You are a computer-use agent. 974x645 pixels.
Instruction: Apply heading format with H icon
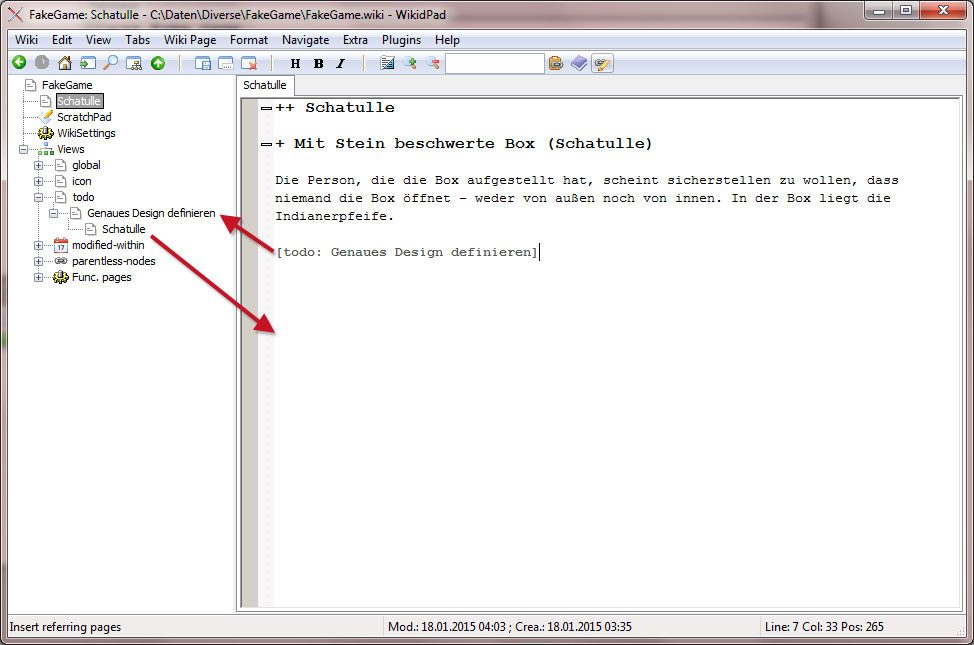tap(295, 64)
